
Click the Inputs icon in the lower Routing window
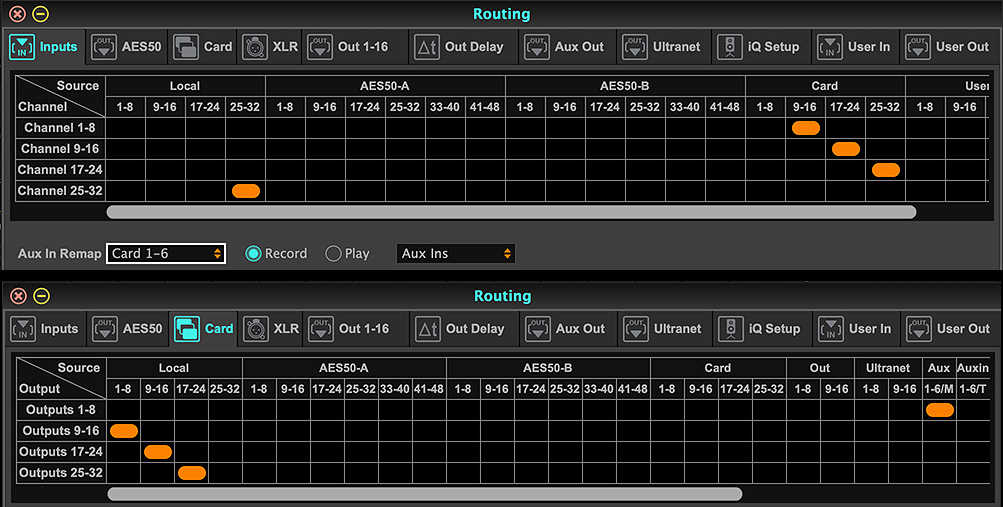(22, 329)
